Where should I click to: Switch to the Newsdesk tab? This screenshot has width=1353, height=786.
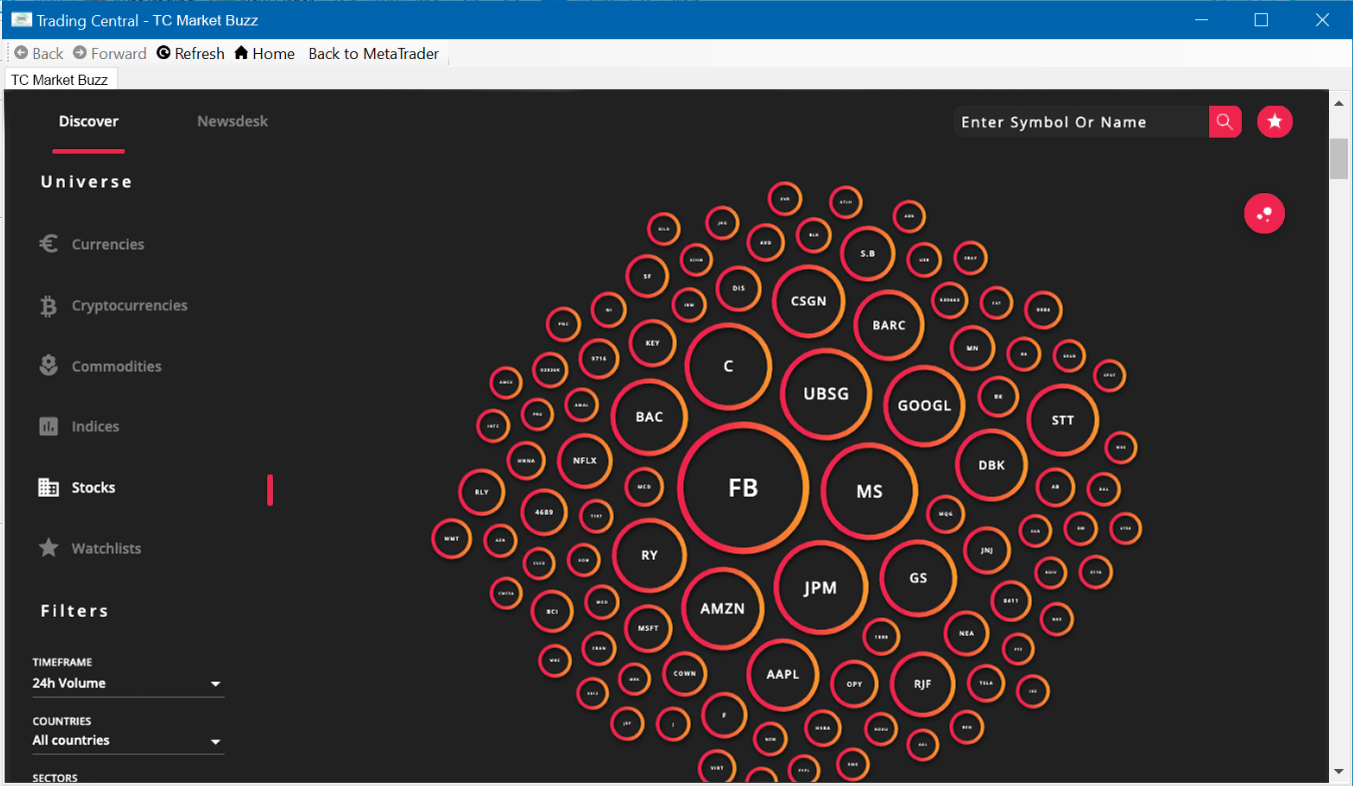point(232,122)
